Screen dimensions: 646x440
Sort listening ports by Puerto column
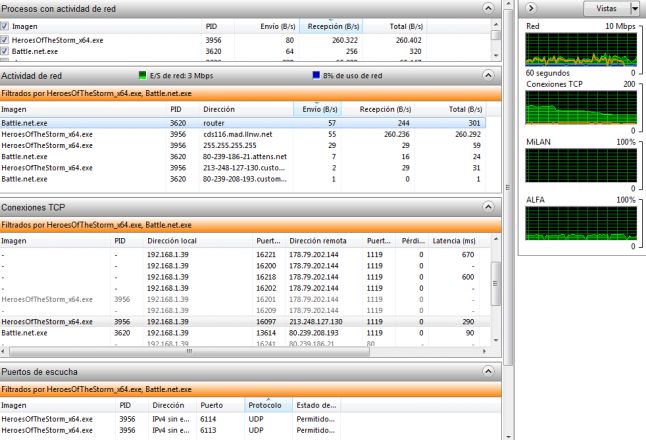(220, 405)
